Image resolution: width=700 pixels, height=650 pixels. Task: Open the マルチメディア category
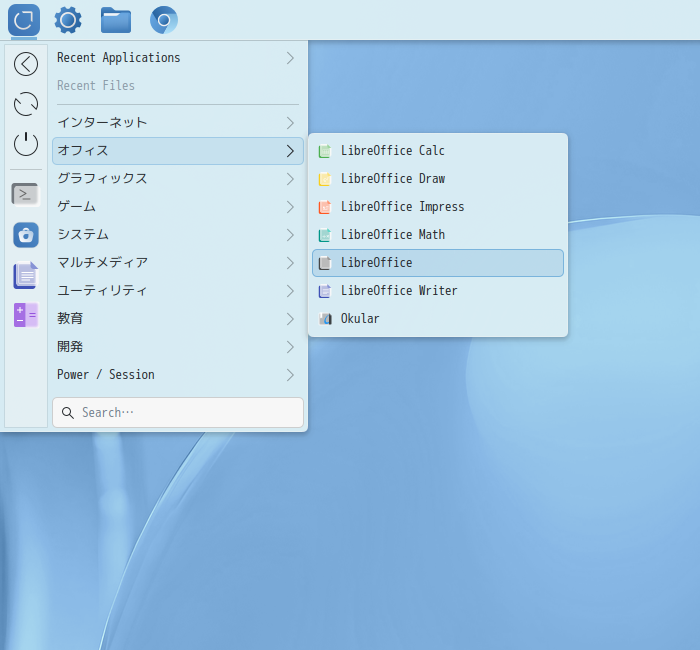tap(178, 263)
